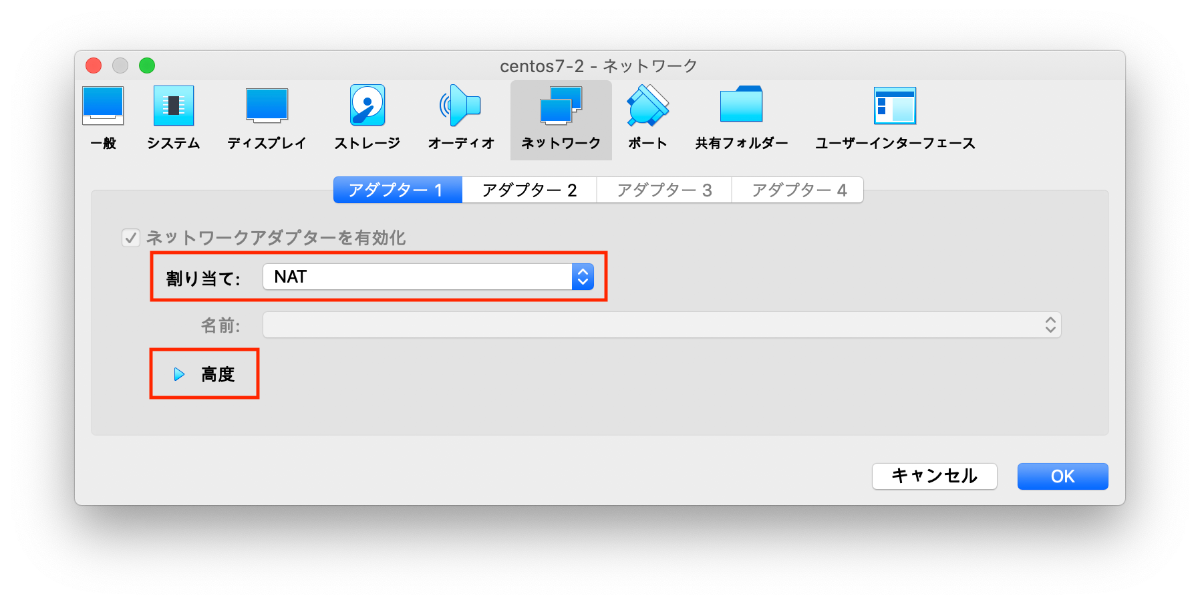Open the 割り当て NAT dropdown
This screenshot has width=1200, height=604.
pyautogui.click(x=428, y=277)
